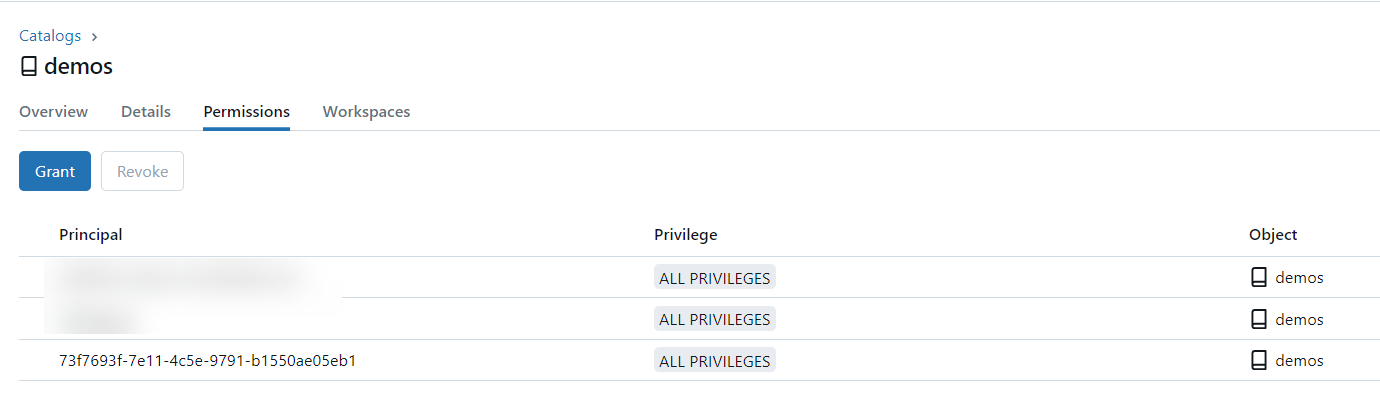Viewport: 1380px width, 400px height.
Task: Click the Principal column header
Action: (x=91, y=235)
